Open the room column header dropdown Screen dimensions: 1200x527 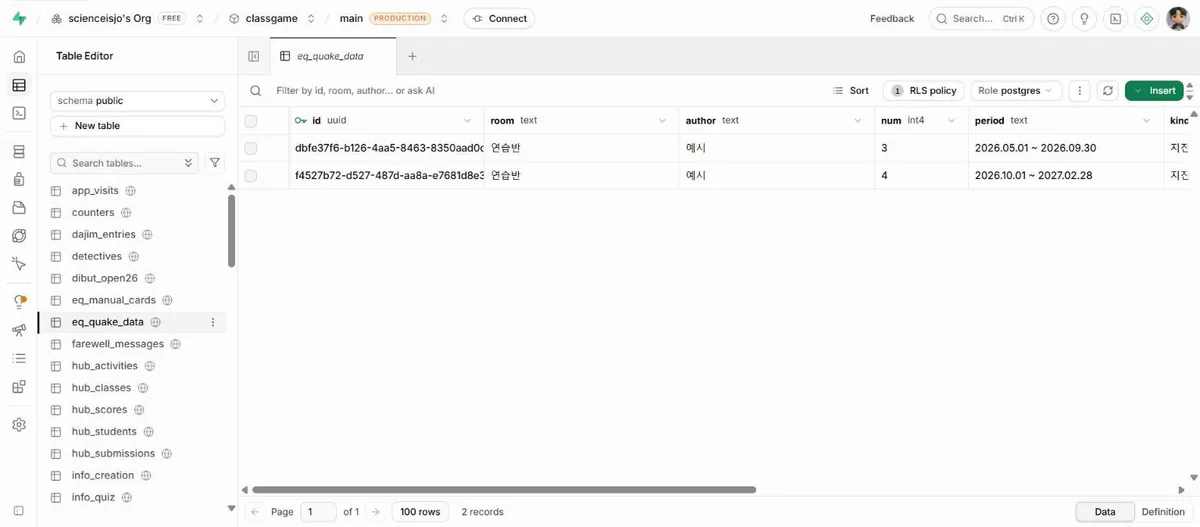click(x=662, y=121)
